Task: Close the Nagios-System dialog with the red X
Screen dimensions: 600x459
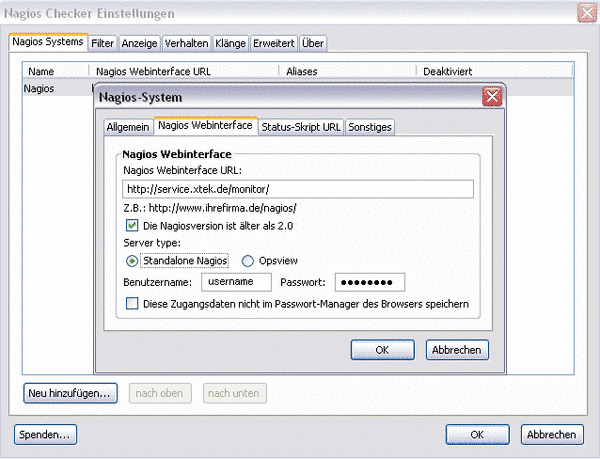Action: tap(491, 97)
